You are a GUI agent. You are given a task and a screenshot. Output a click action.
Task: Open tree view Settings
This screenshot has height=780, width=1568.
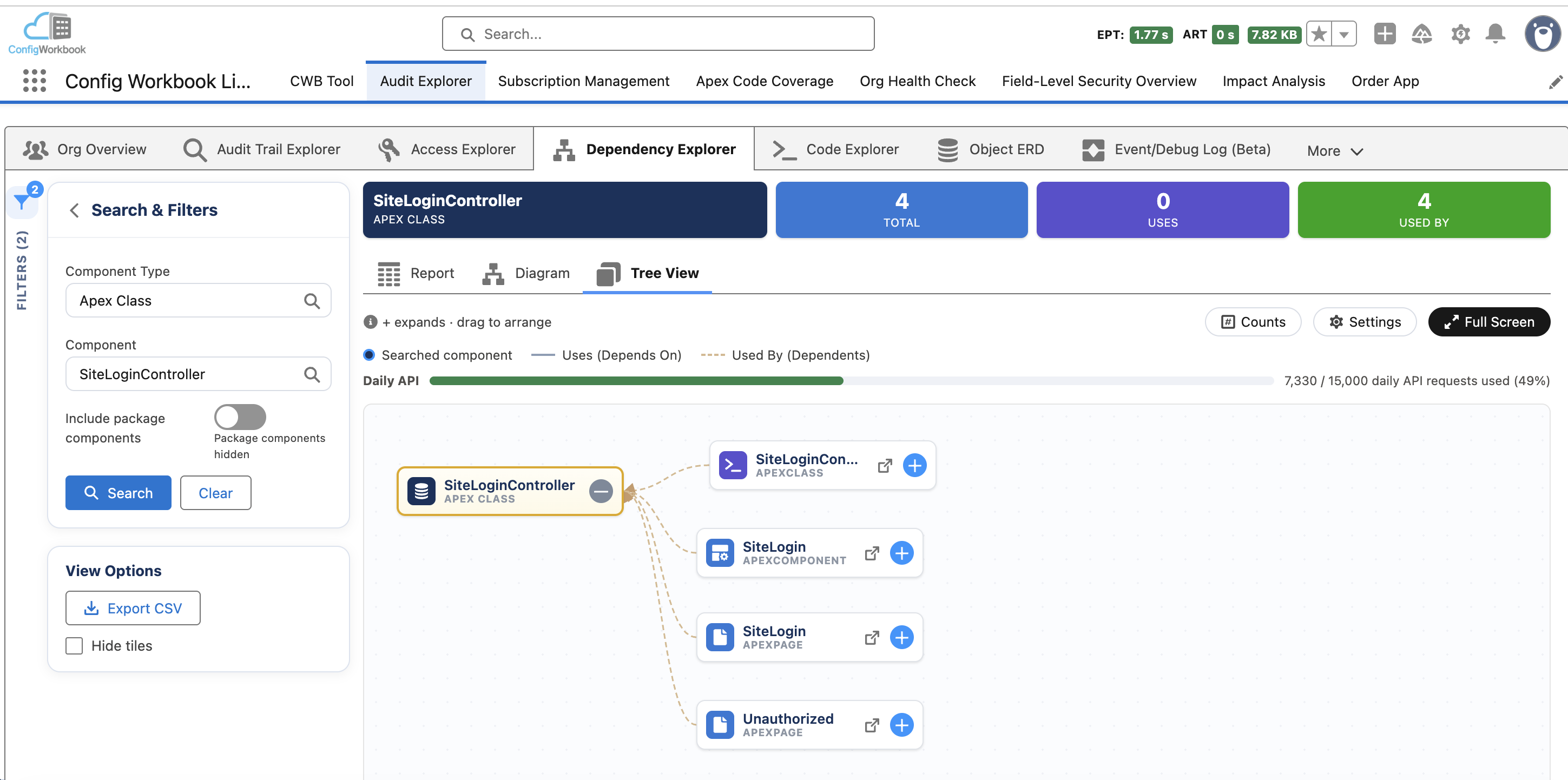[1365, 322]
